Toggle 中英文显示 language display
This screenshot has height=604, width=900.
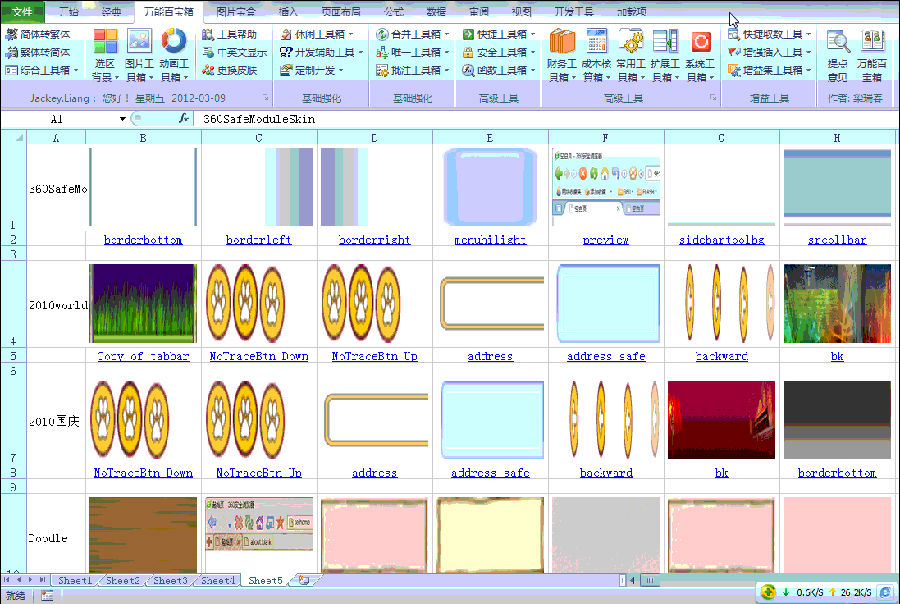240,53
